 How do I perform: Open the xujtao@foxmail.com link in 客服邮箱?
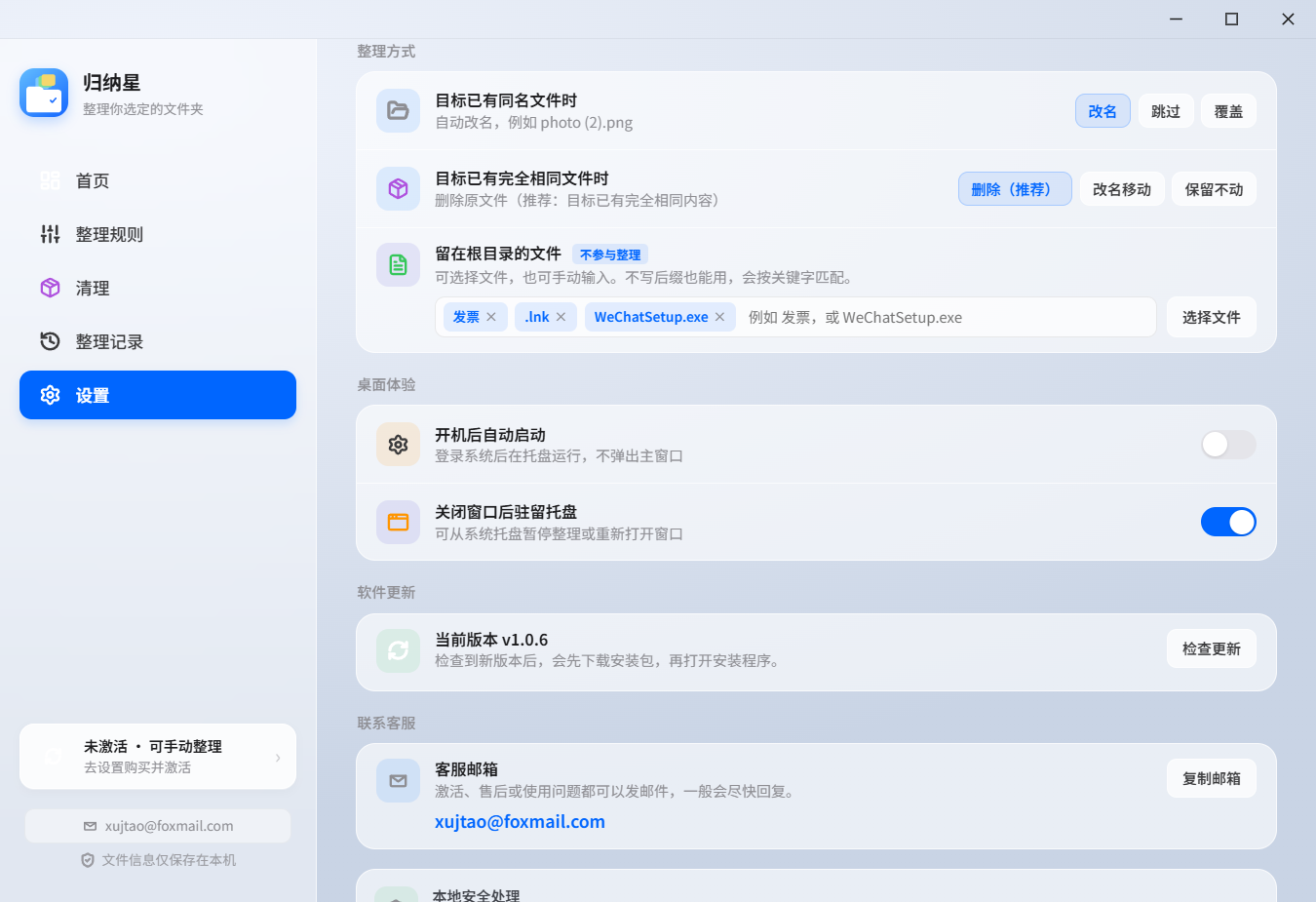coord(520,821)
